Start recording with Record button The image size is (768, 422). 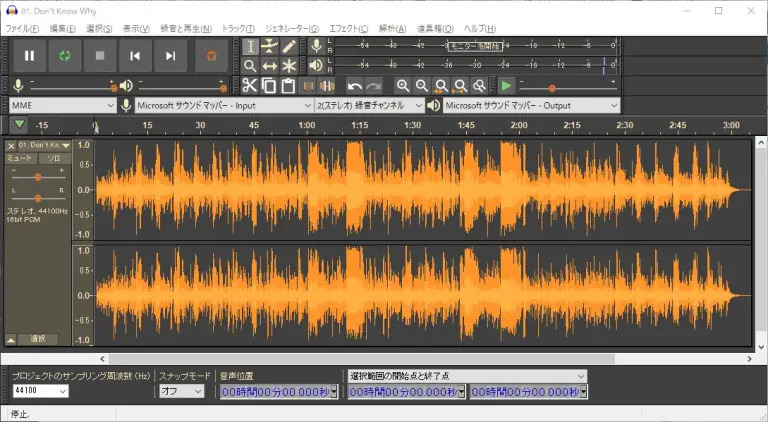[212, 56]
